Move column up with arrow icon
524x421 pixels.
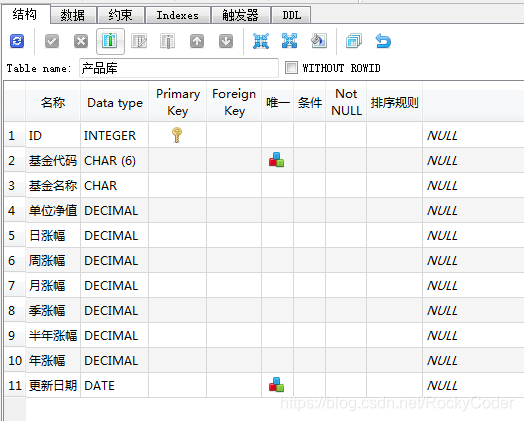[197, 41]
